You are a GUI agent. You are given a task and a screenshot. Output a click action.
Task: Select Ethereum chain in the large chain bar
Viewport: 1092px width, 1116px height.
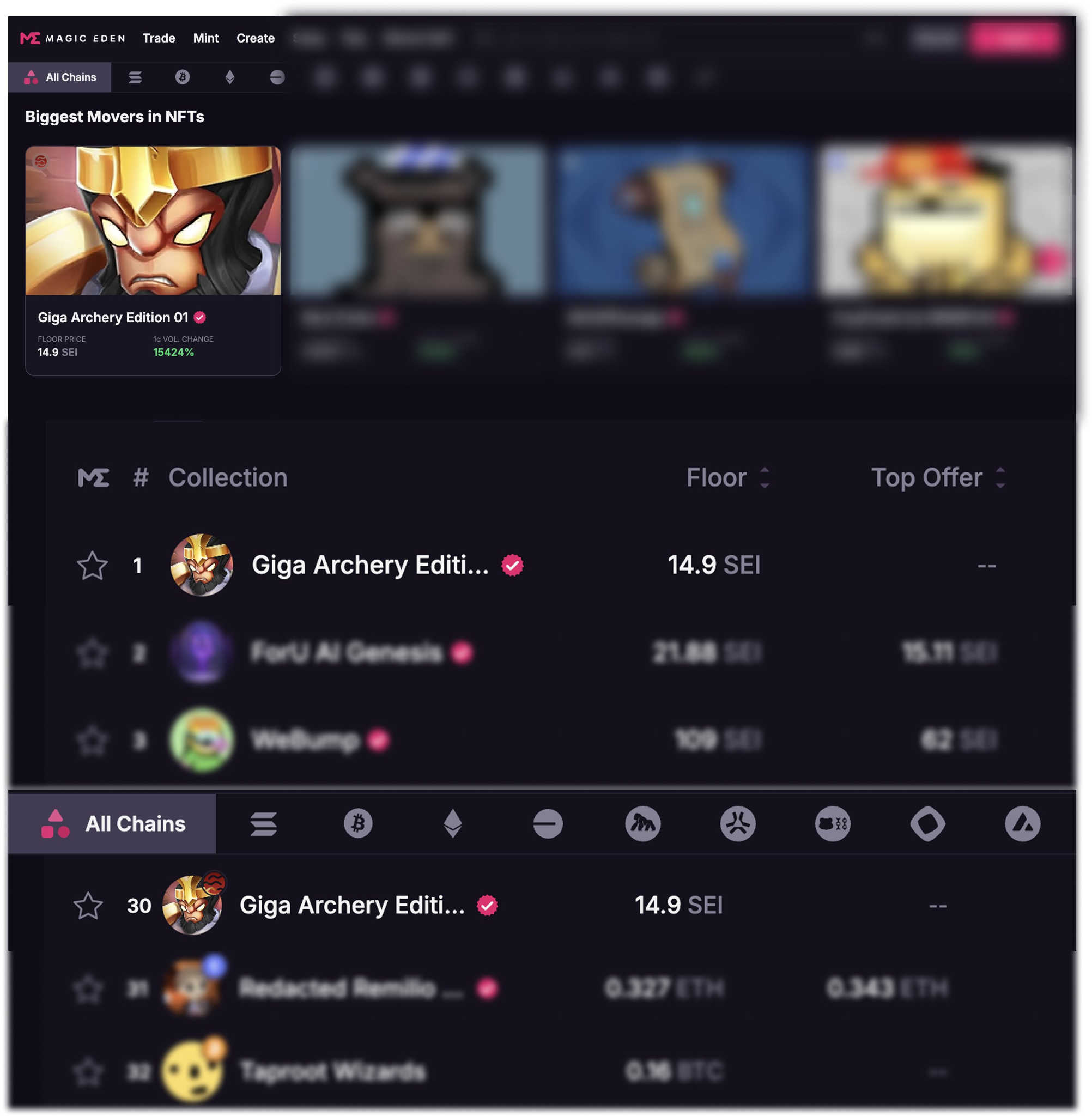point(453,823)
